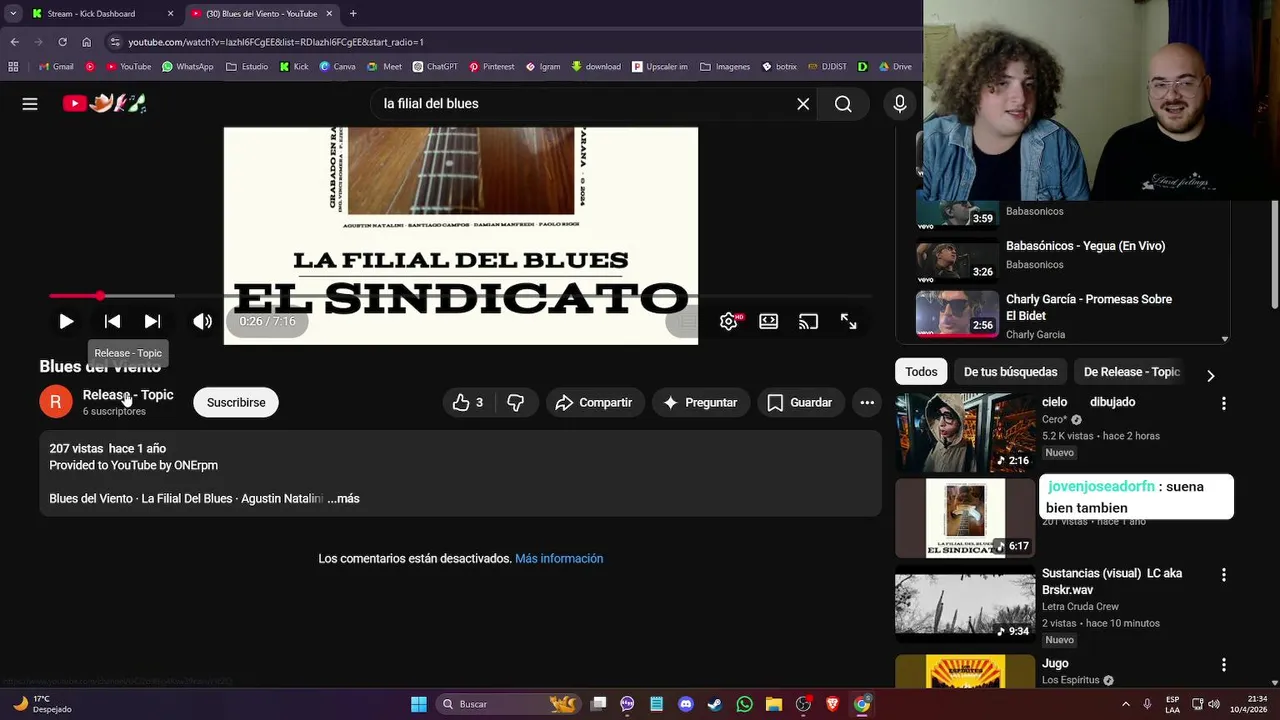Expand description with '...más'
This screenshot has width=1280, height=720.
[x=343, y=499]
